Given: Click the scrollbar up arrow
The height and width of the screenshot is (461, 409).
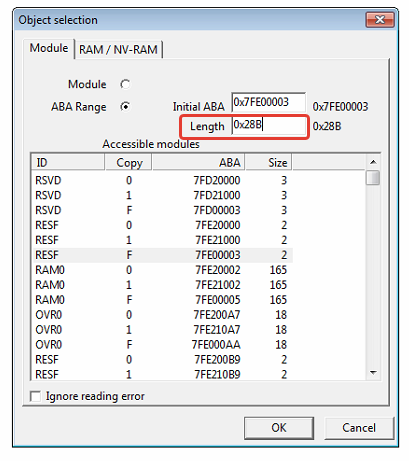Looking at the screenshot, I should (x=373, y=162).
